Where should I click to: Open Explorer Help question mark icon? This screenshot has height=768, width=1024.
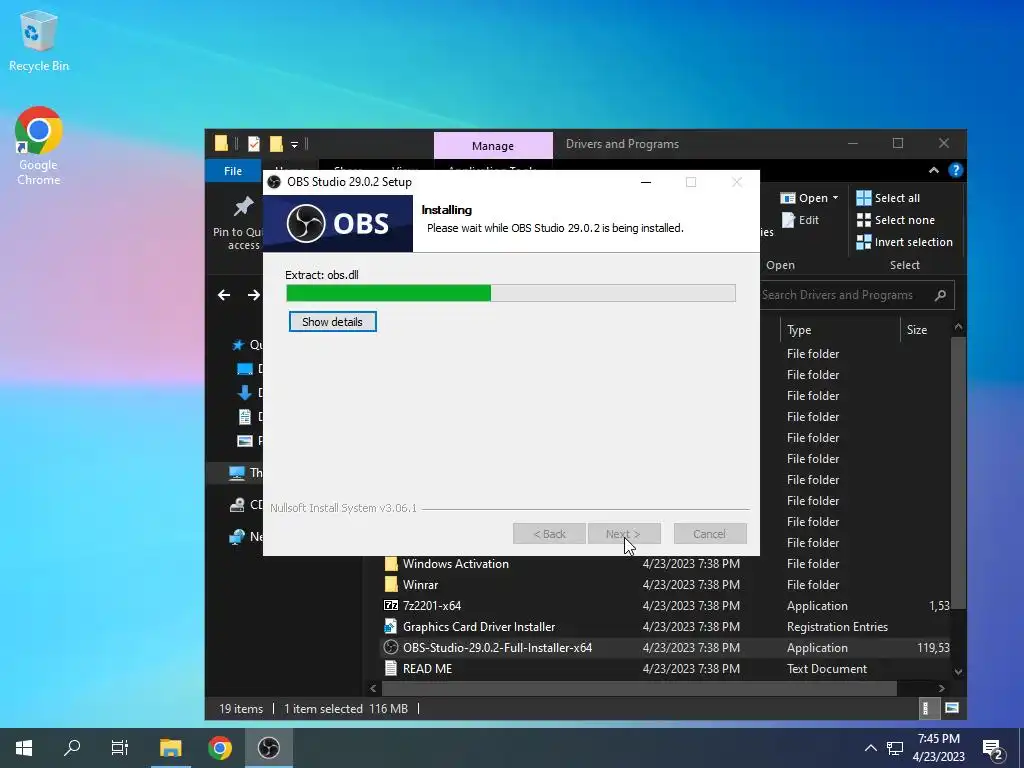(955, 170)
